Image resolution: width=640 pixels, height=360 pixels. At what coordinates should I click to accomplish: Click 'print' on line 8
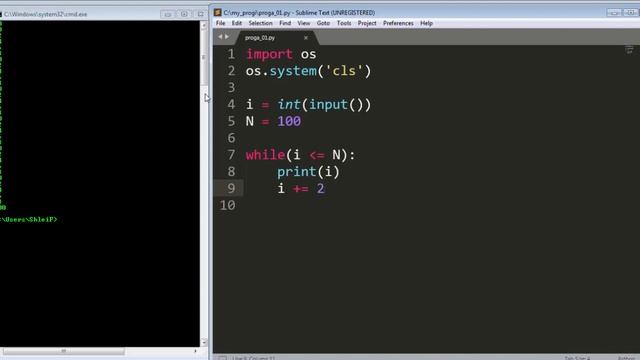pyautogui.click(x=297, y=172)
